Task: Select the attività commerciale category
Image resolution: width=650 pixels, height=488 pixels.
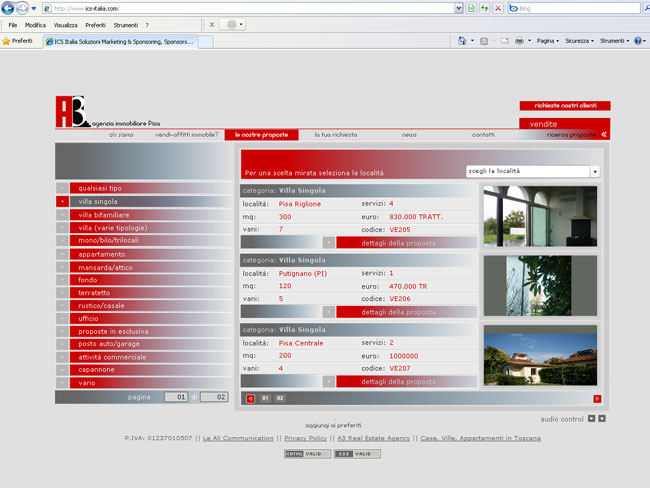Action: [x=143, y=357]
